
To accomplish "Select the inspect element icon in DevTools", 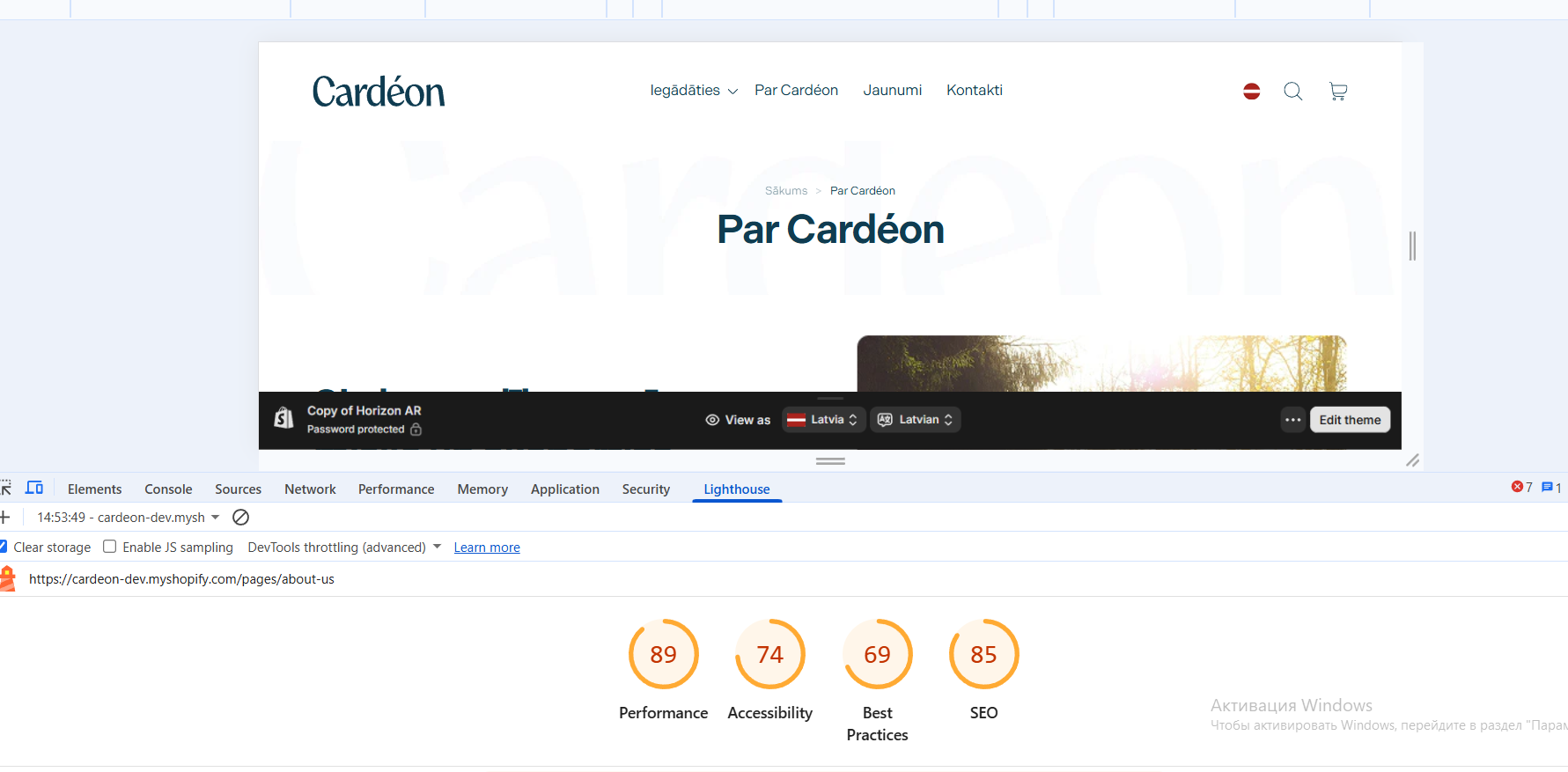I will pos(5,488).
